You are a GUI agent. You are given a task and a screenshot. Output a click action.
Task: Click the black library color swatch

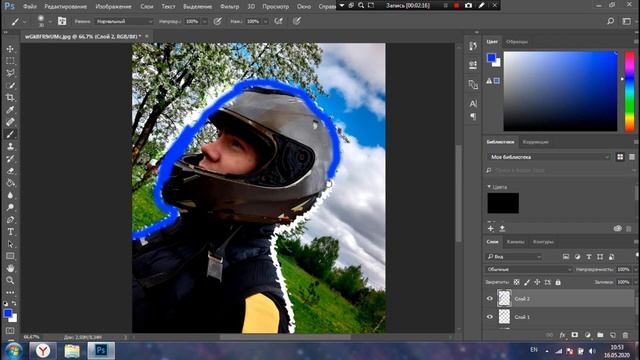point(503,203)
